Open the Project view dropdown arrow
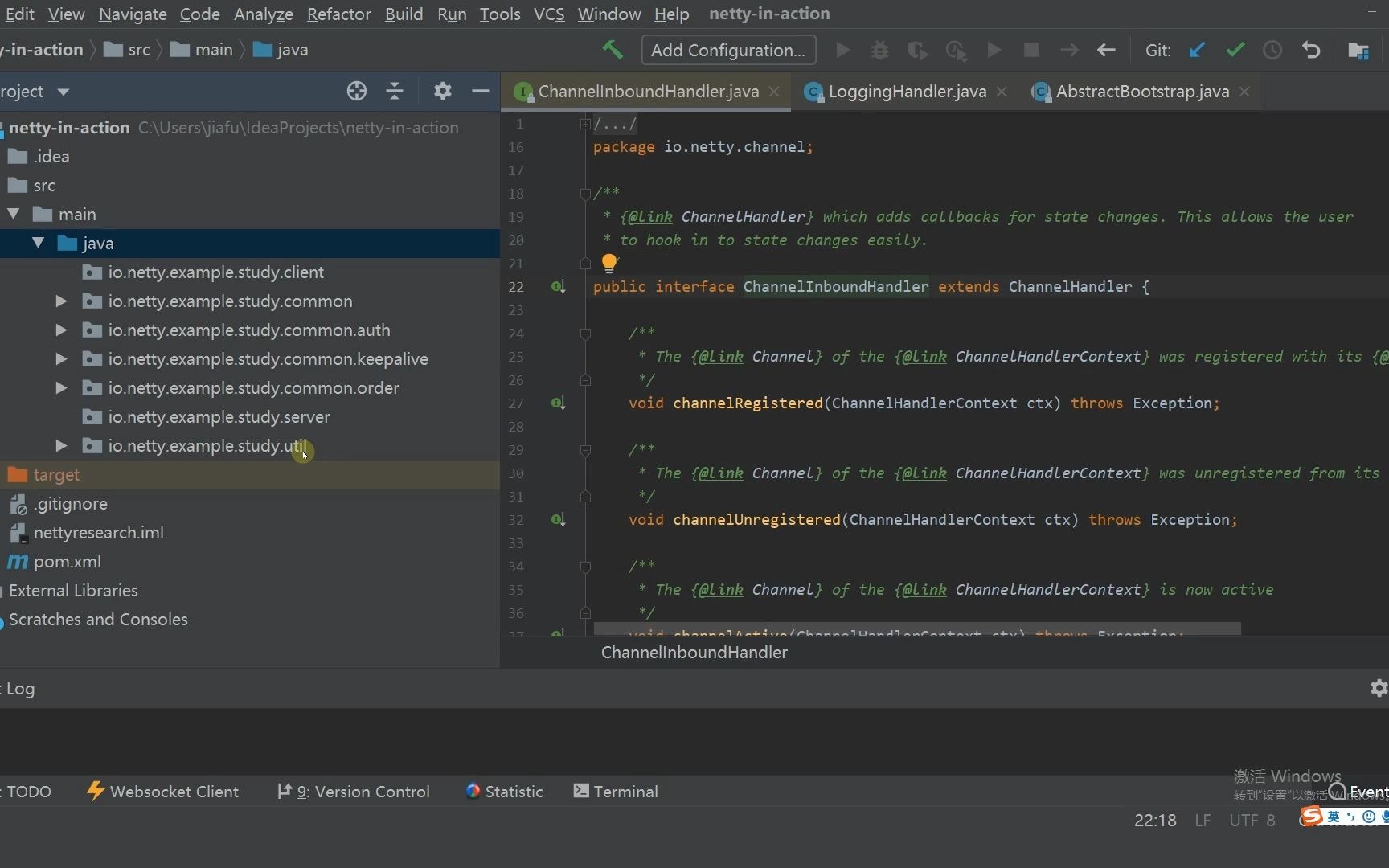1389x868 pixels. [63, 92]
